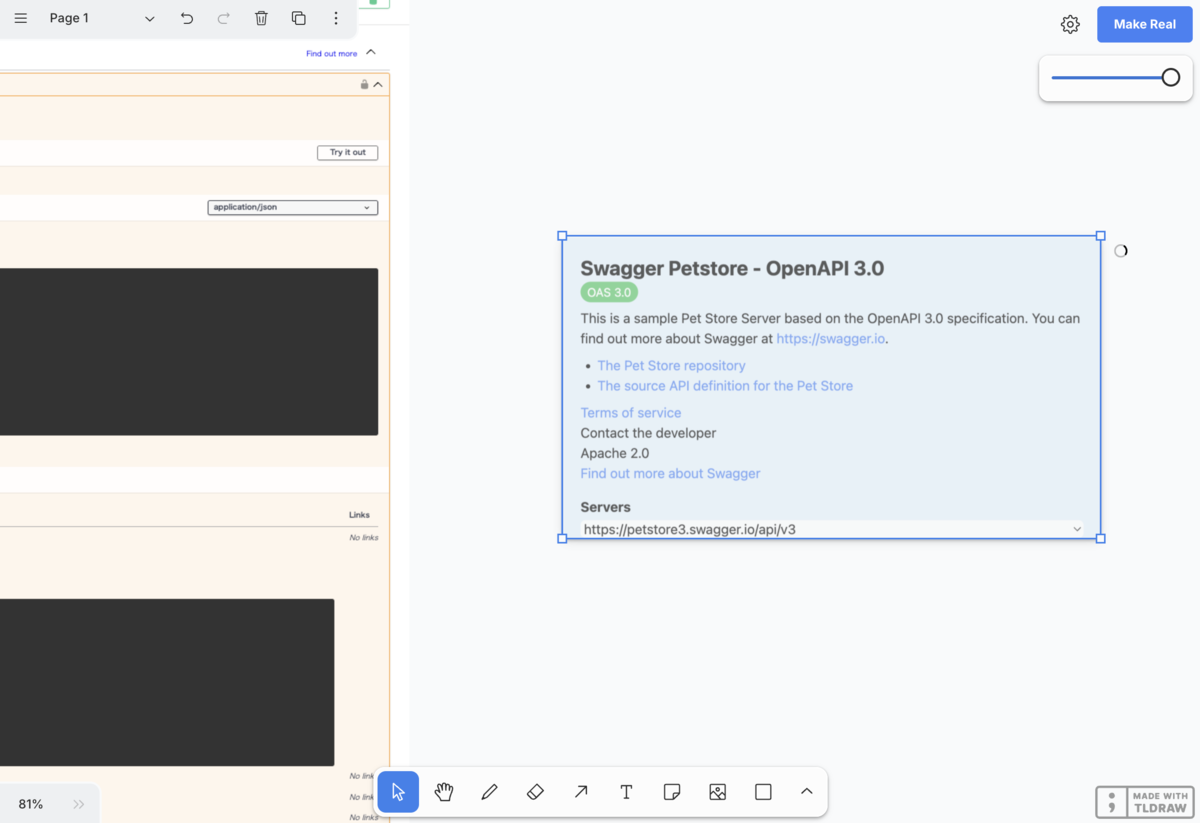Choose the Text tool

tap(626, 792)
